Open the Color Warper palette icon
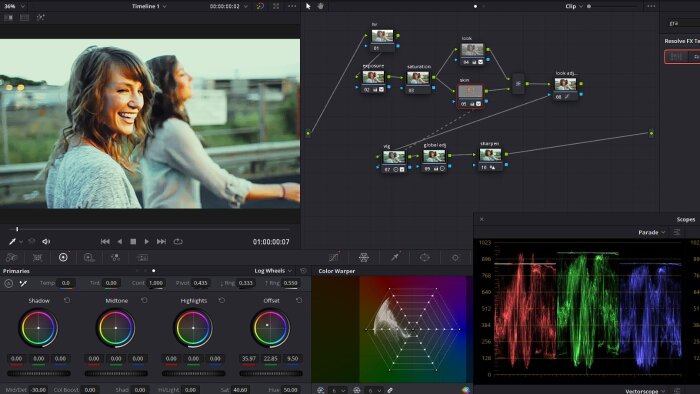The image size is (700, 394). [x=364, y=257]
